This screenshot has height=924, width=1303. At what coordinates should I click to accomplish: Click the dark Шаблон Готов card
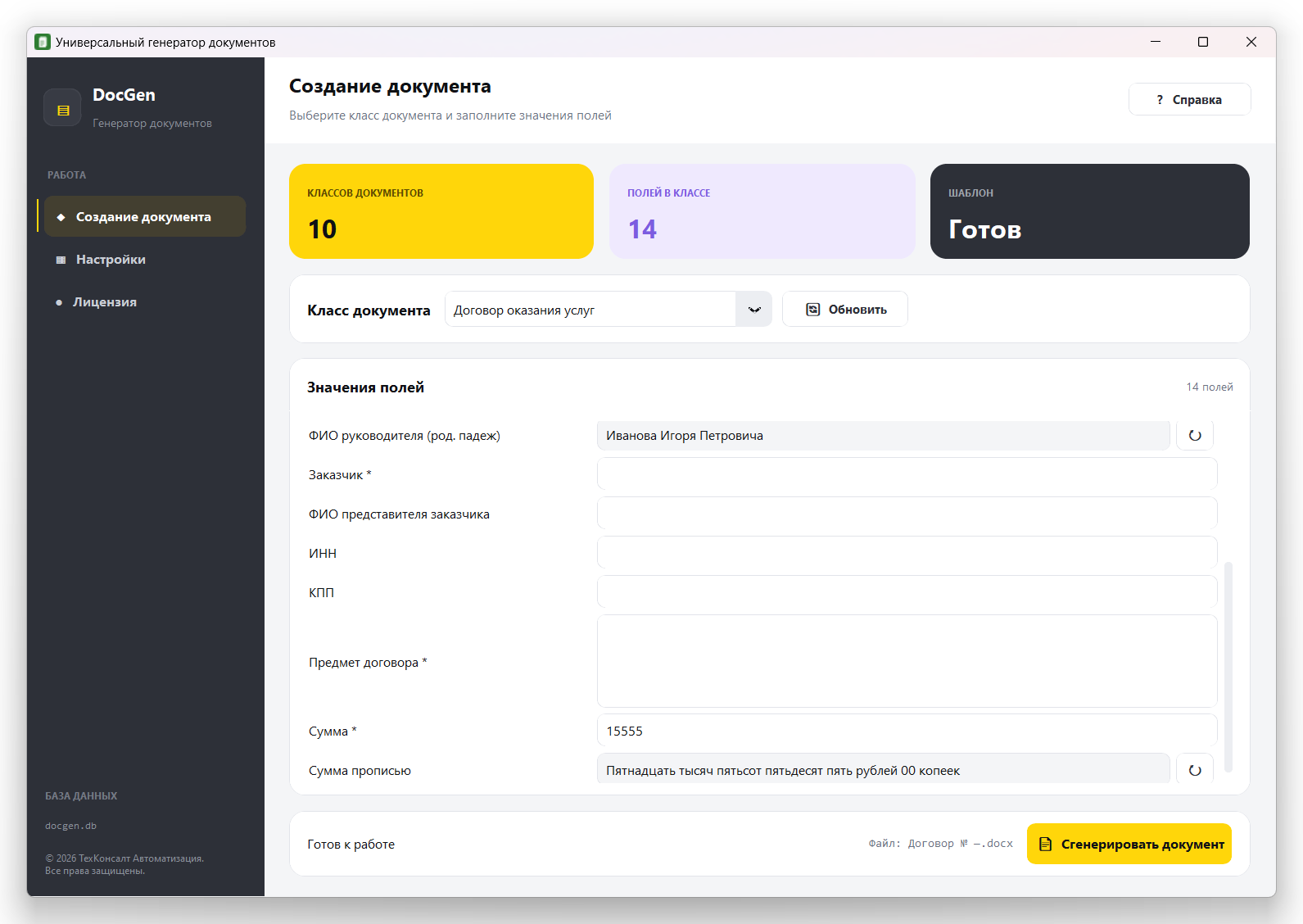point(1089,211)
